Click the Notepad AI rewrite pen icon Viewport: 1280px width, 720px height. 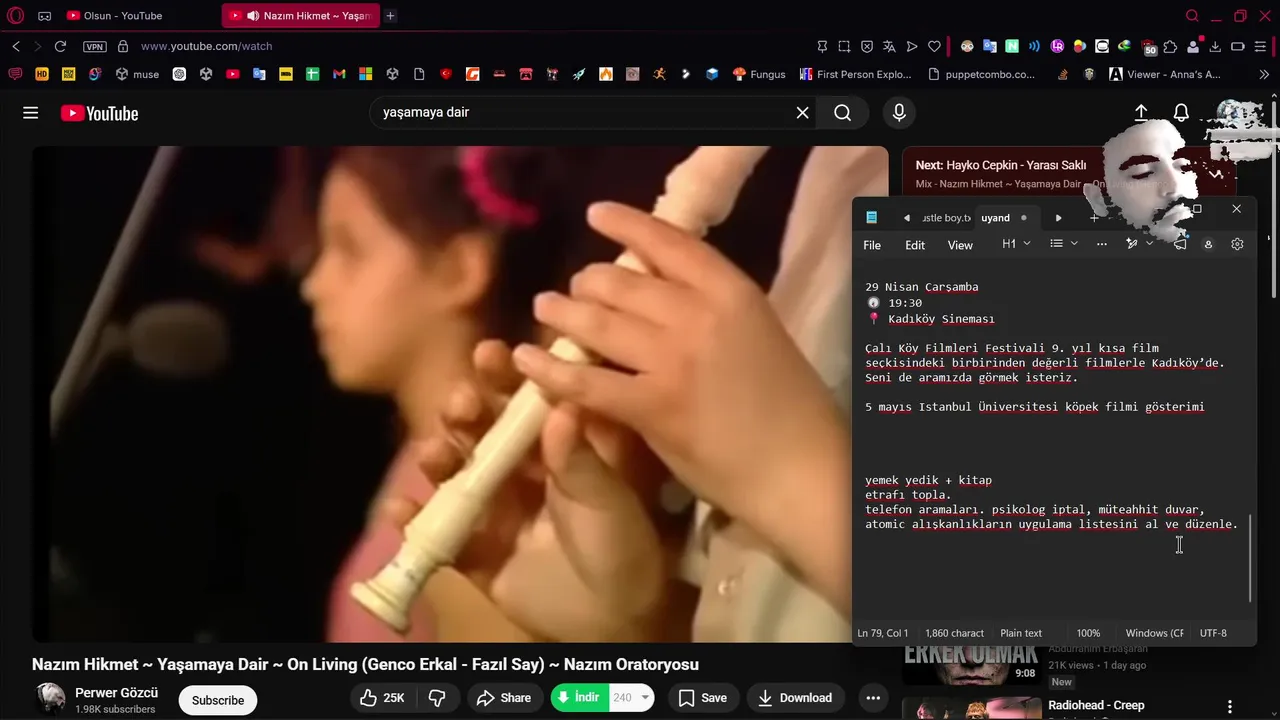click(x=1132, y=244)
